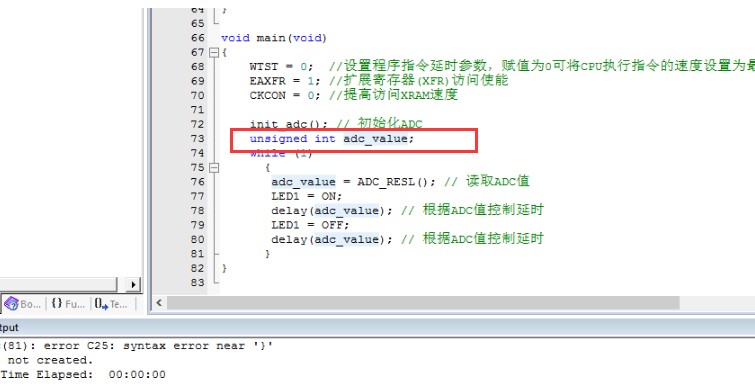Click the 'LED1 = OFF;' statement

310,225
